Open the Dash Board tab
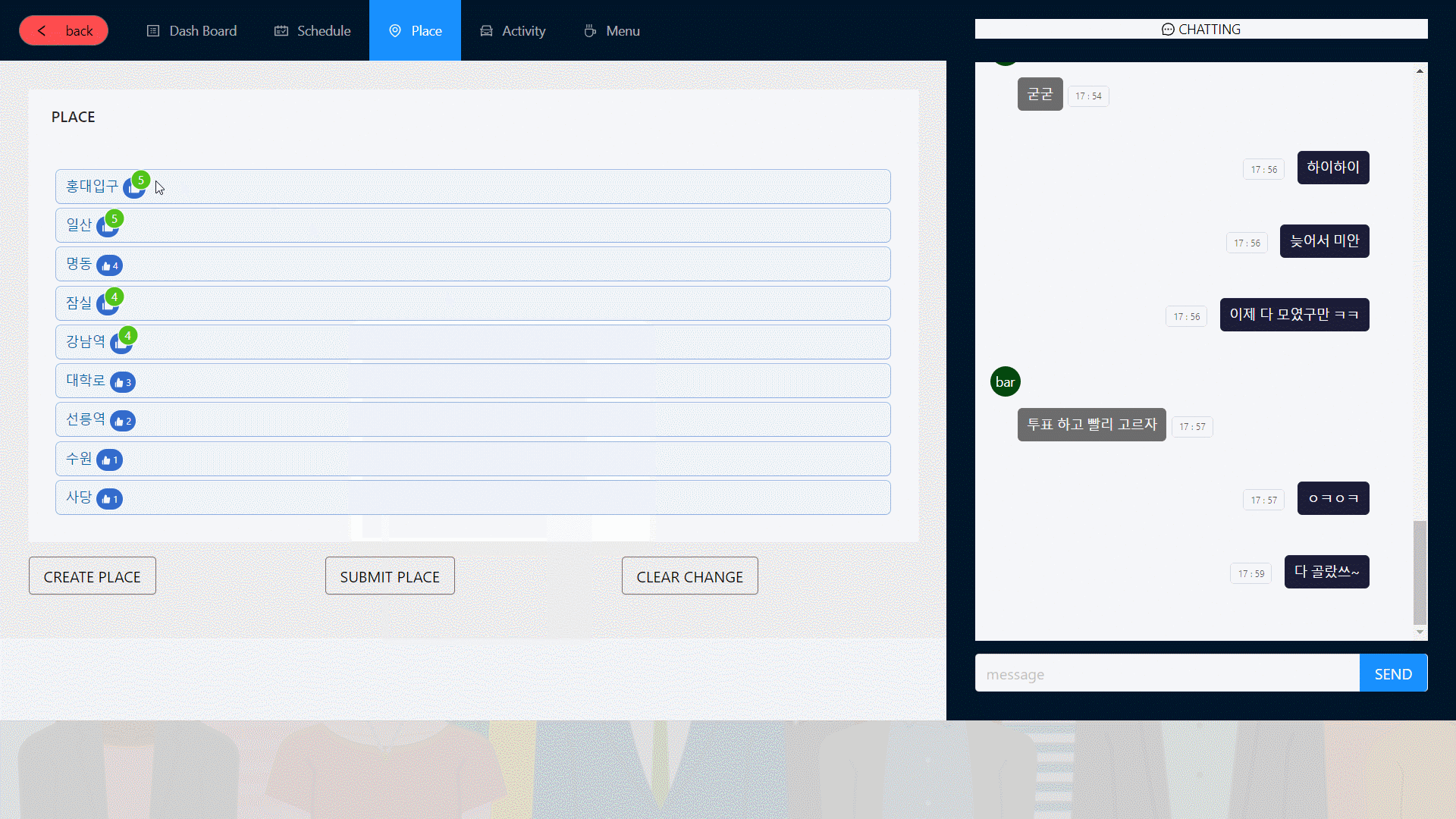This screenshot has width=1456, height=819. [191, 30]
